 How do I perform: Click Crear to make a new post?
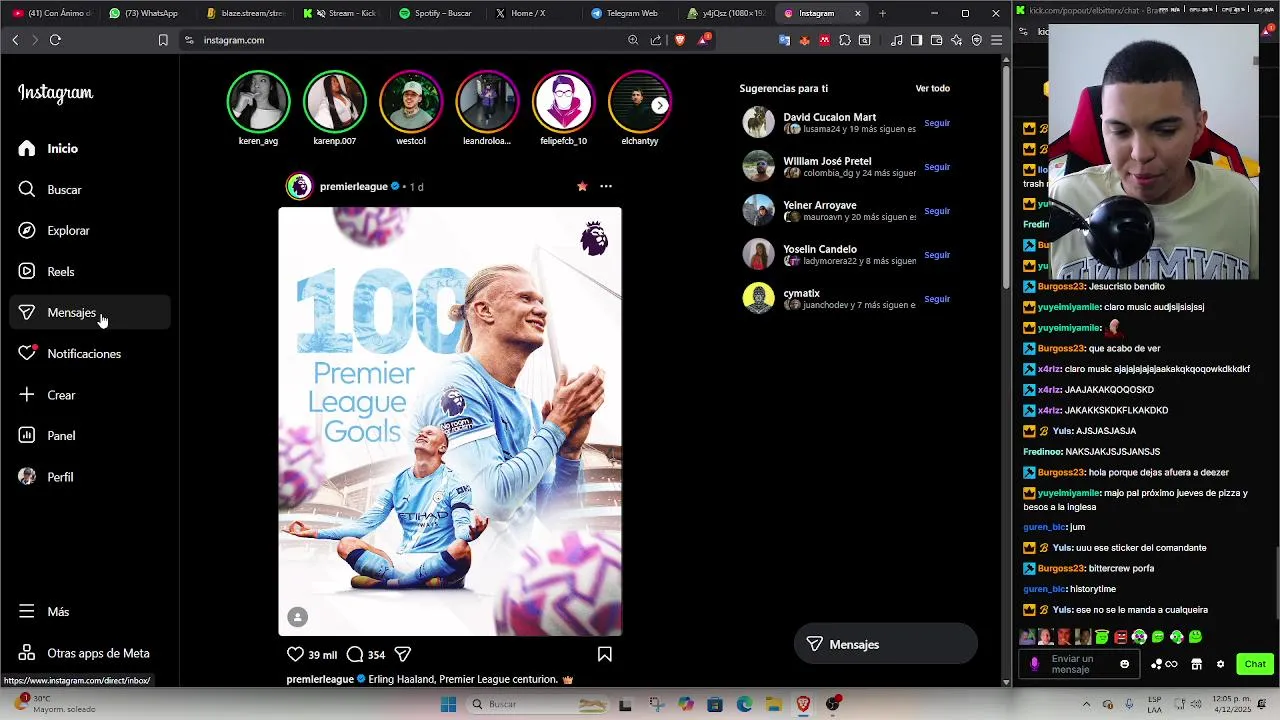(x=90, y=395)
